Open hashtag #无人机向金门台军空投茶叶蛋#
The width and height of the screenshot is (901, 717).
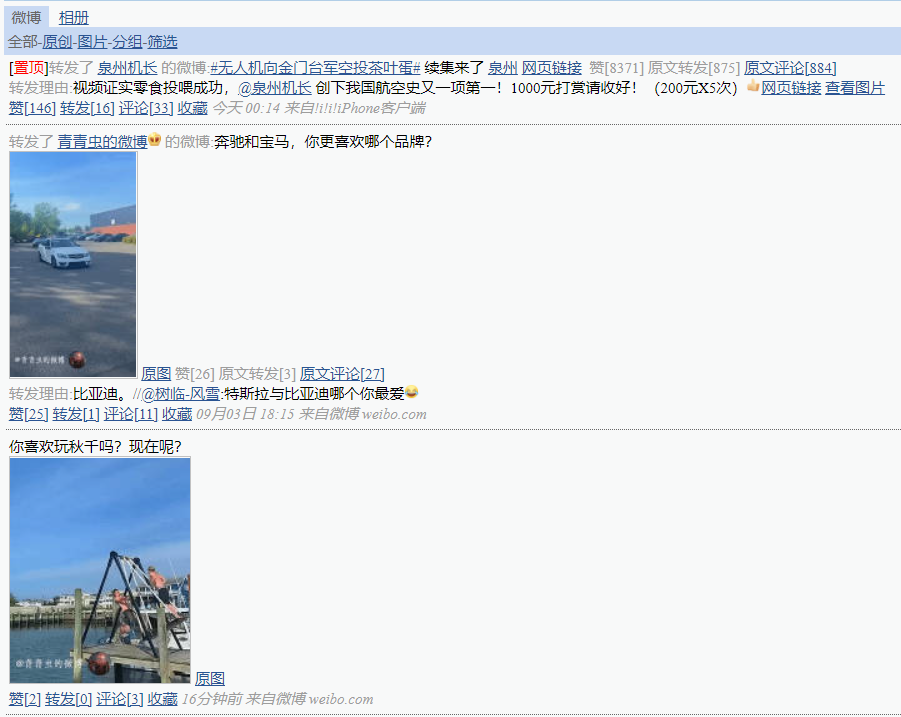315,68
